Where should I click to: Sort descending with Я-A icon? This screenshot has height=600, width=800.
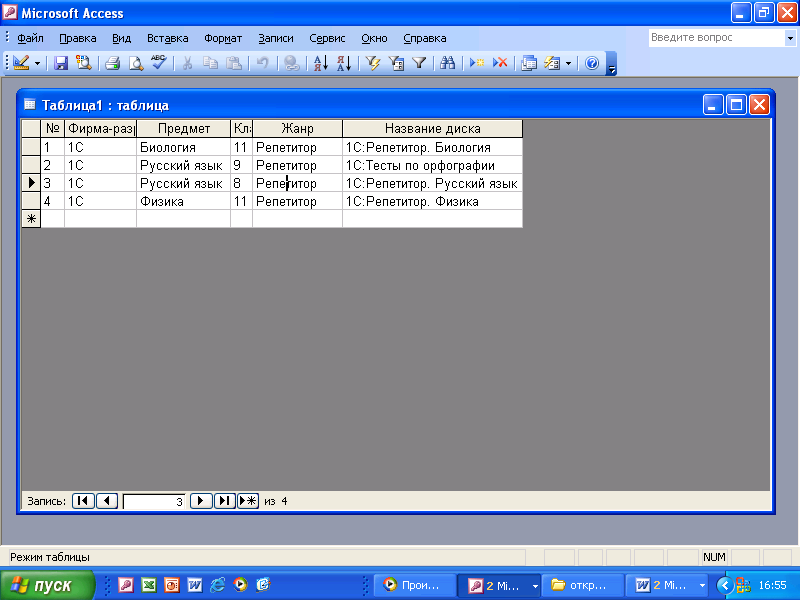[x=344, y=63]
